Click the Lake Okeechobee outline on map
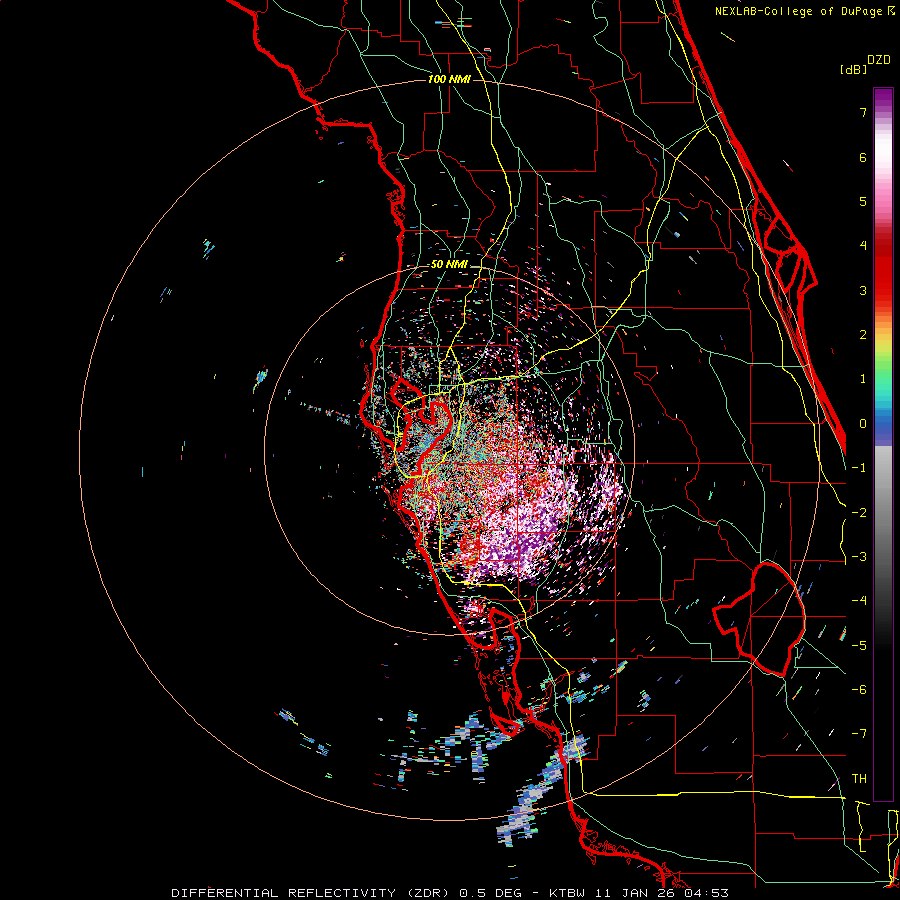Viewport: 900px width, 900px height. point(759,619)
